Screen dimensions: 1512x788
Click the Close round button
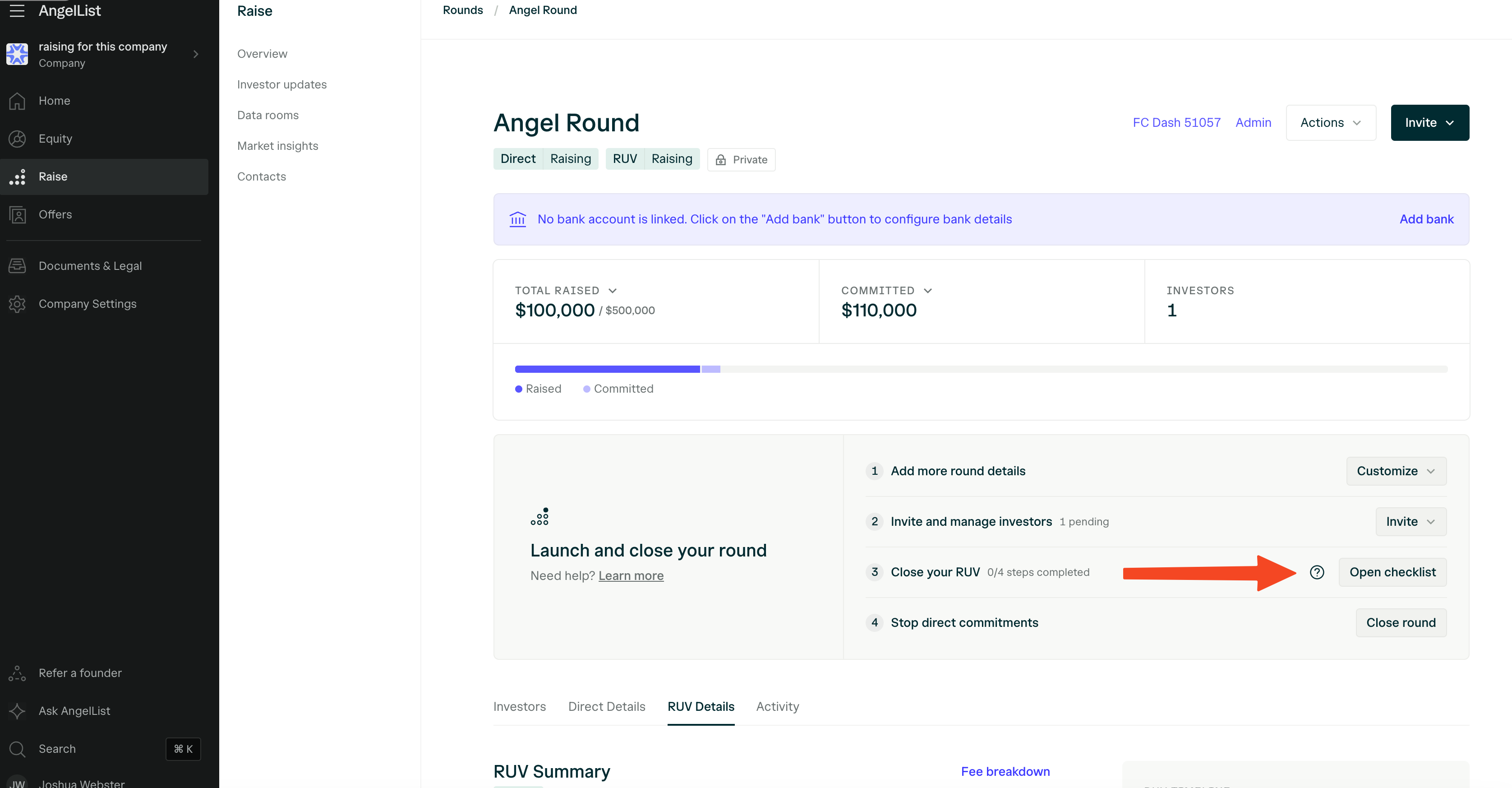click(1401, 623)
